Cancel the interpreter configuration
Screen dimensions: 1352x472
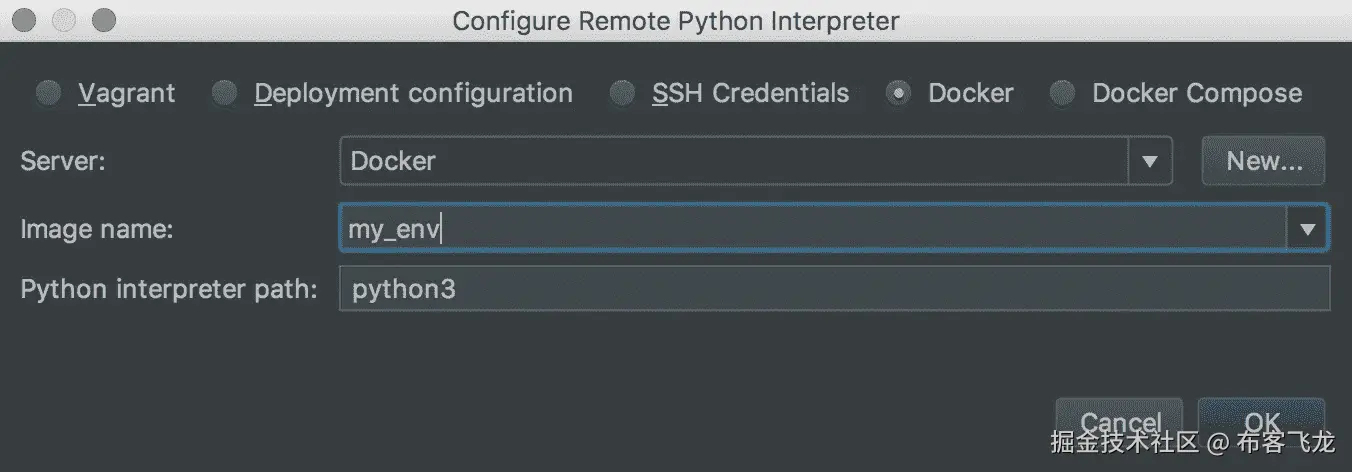coord(1120,423)
